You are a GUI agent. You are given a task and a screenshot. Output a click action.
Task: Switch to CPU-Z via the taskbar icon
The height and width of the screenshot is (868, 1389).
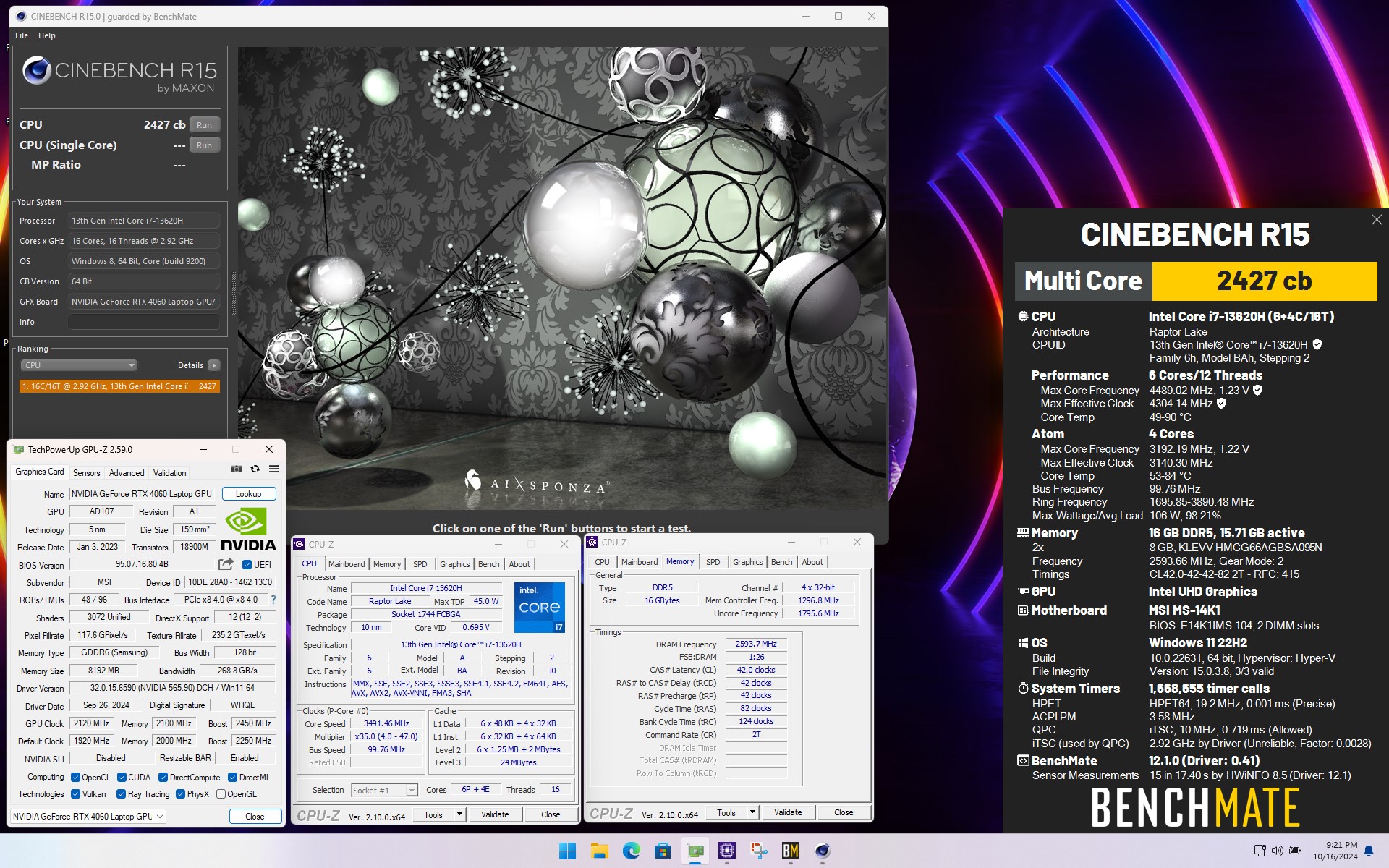727,851
